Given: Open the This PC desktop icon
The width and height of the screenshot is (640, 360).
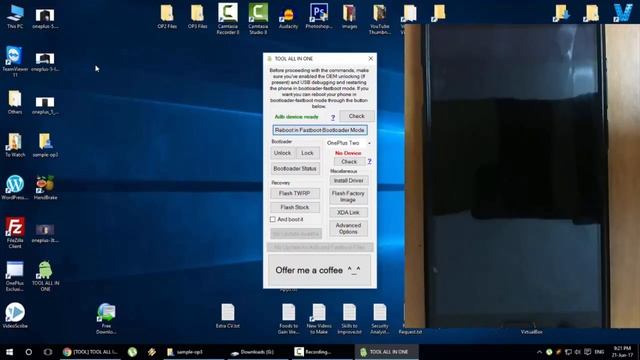Looking at the screenshot, I should pos(15,17).
